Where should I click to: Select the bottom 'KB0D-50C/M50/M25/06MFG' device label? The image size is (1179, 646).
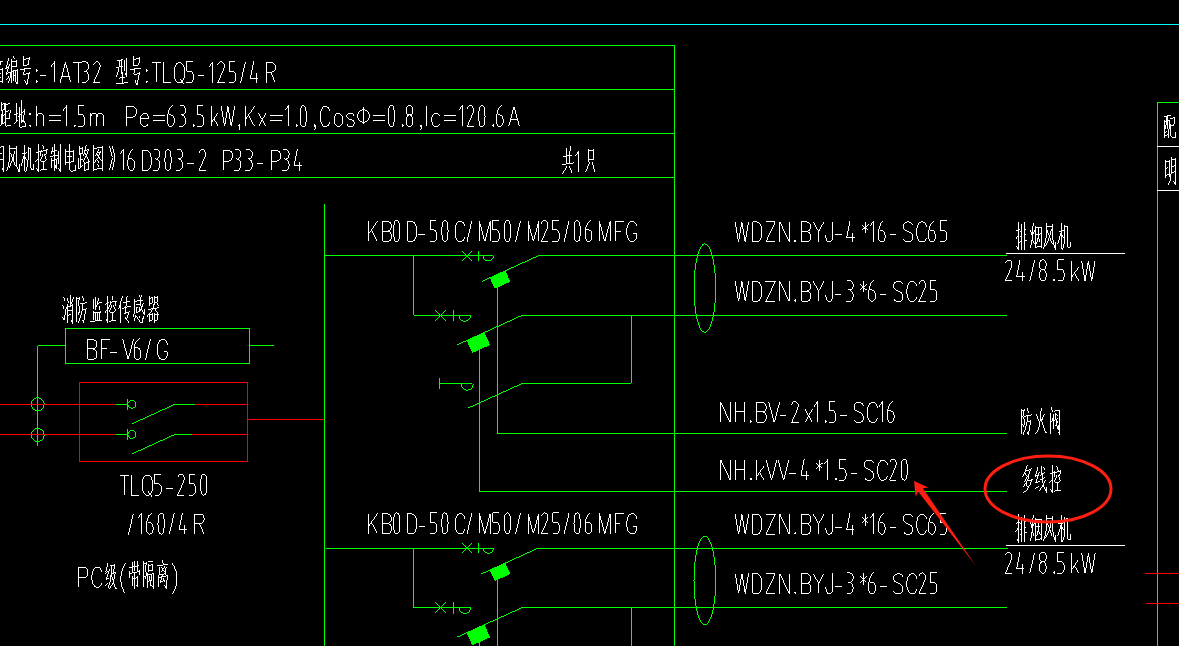[502, 523]
